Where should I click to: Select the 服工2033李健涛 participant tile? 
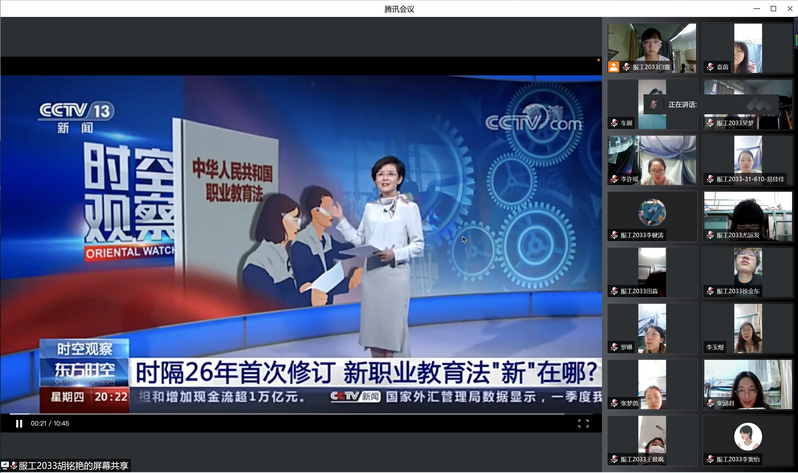click(652, 216)
